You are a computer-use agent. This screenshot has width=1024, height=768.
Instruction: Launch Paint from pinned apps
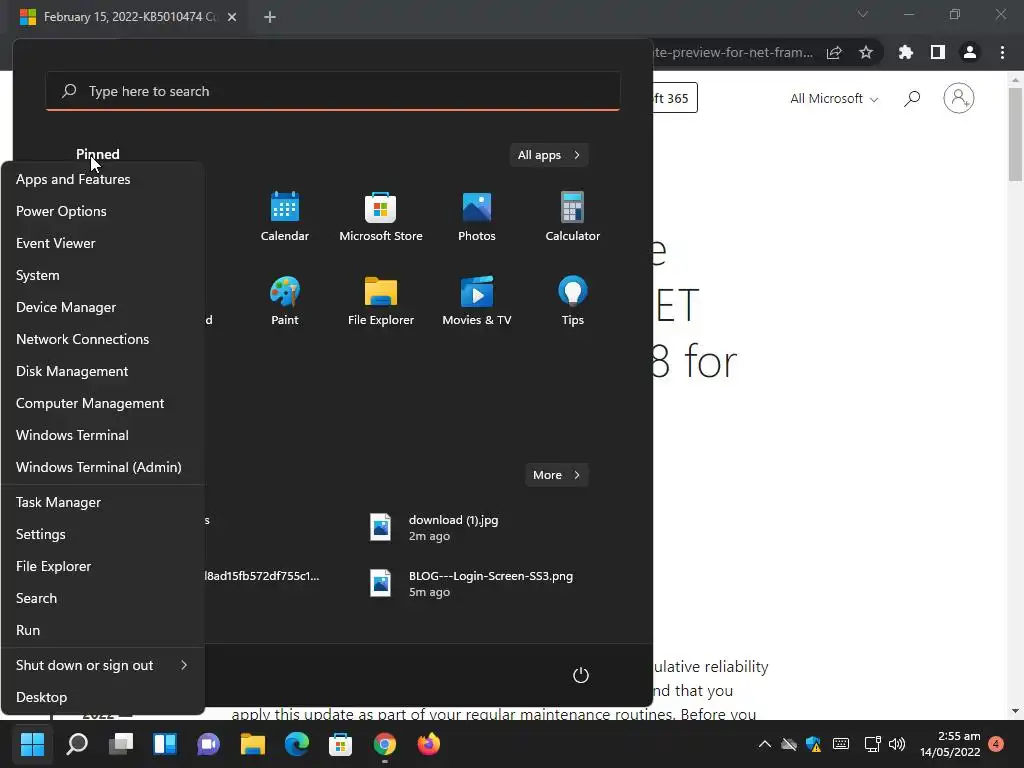click(285, 300)
